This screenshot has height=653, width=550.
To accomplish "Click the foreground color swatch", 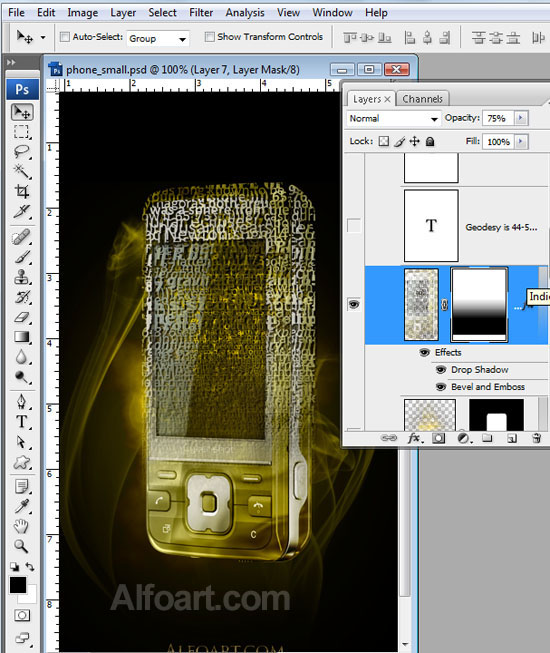I will coord(18,585).
